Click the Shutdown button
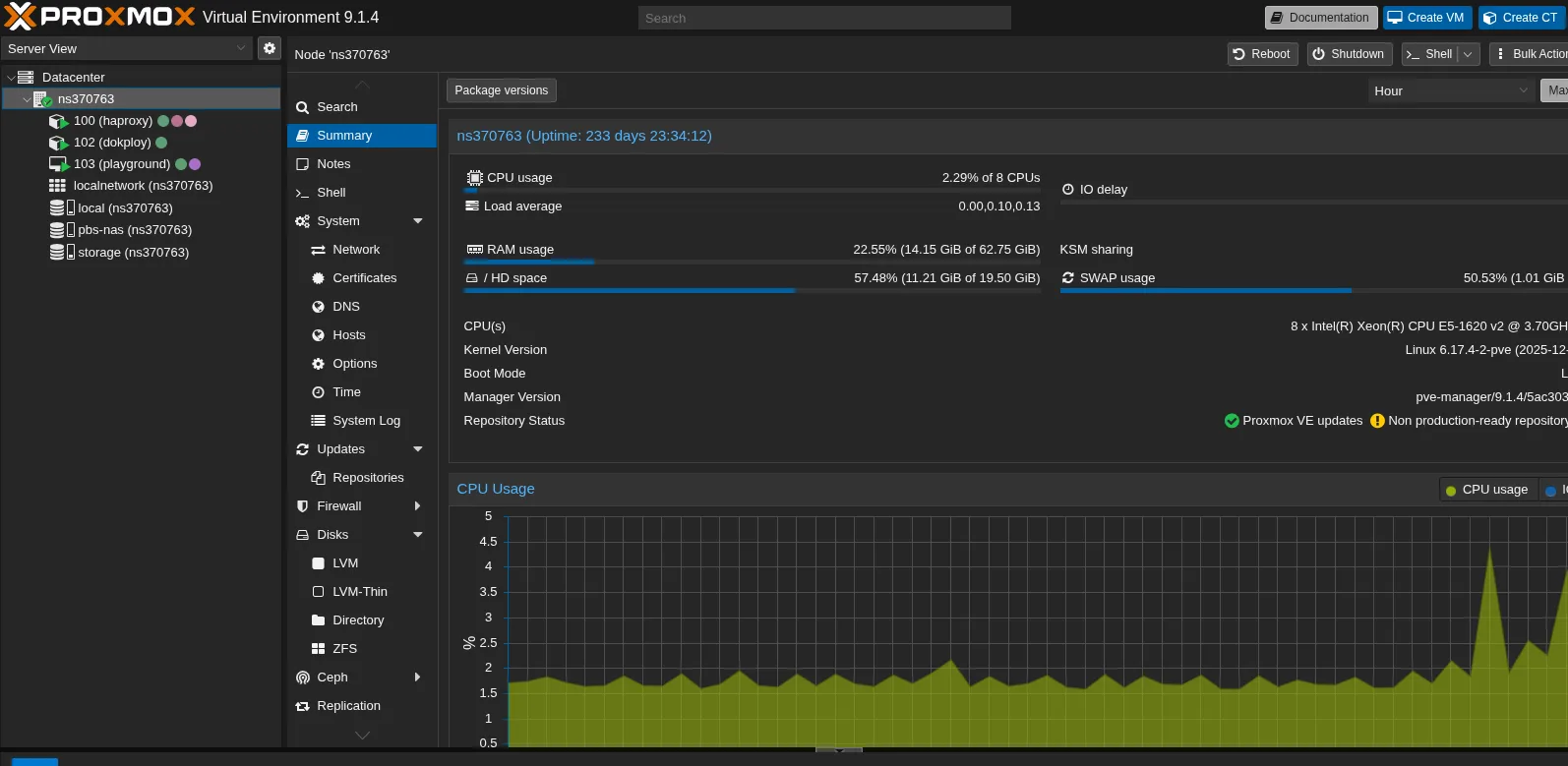This screenshot has width=1568, height=766. click(1349, 54)
